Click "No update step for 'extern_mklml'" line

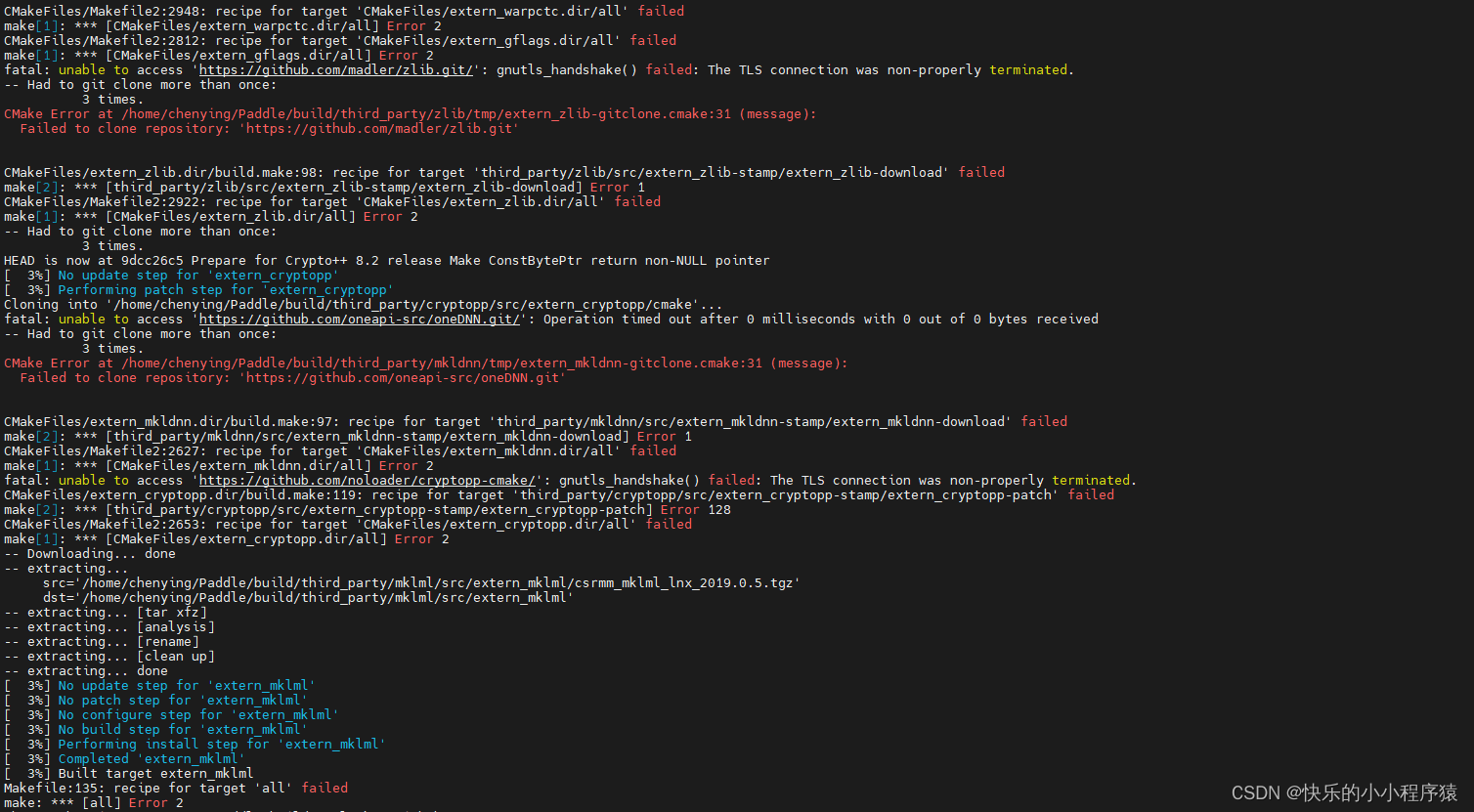click(x=160, y=686)
